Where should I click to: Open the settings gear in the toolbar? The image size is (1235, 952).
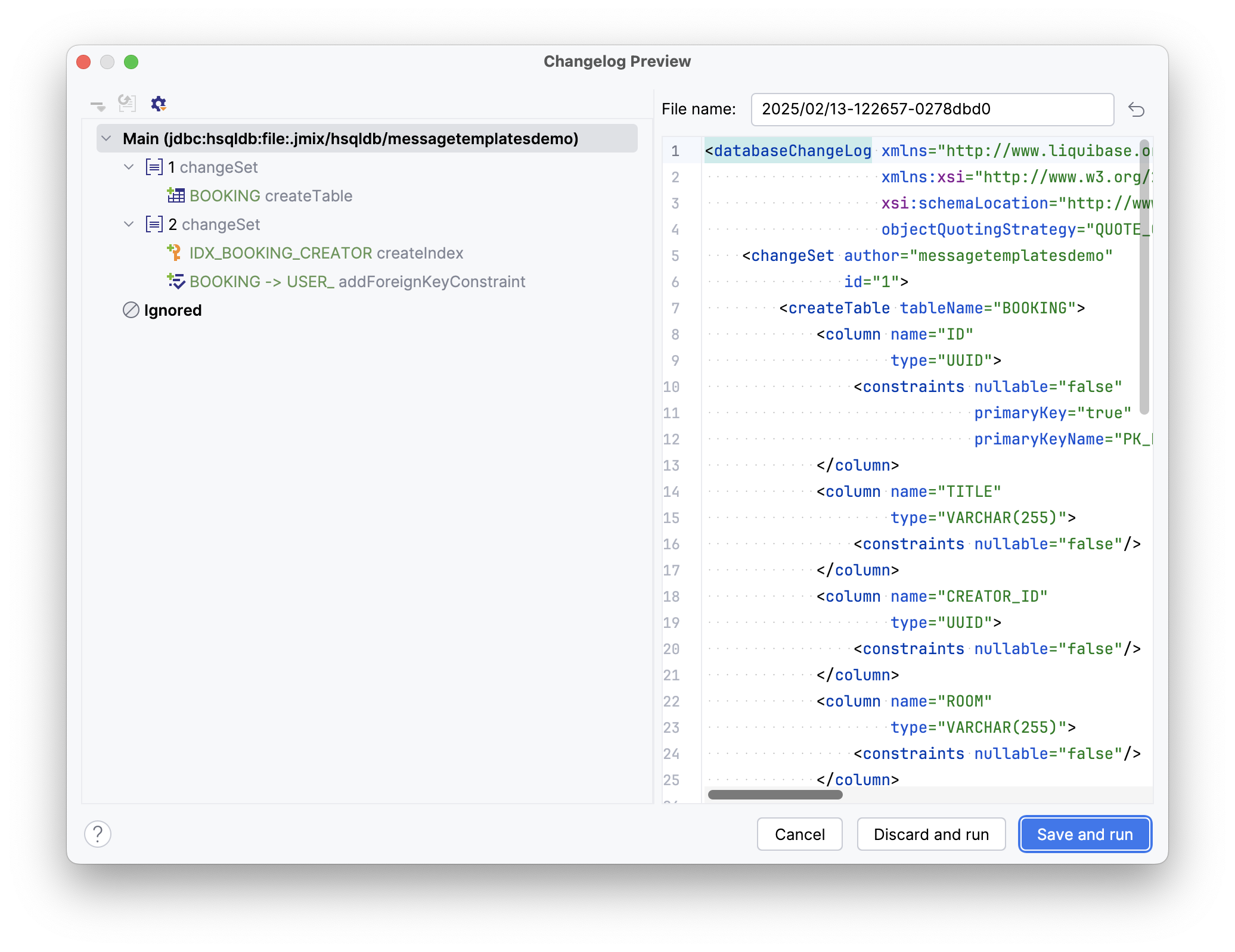point(158,104)
